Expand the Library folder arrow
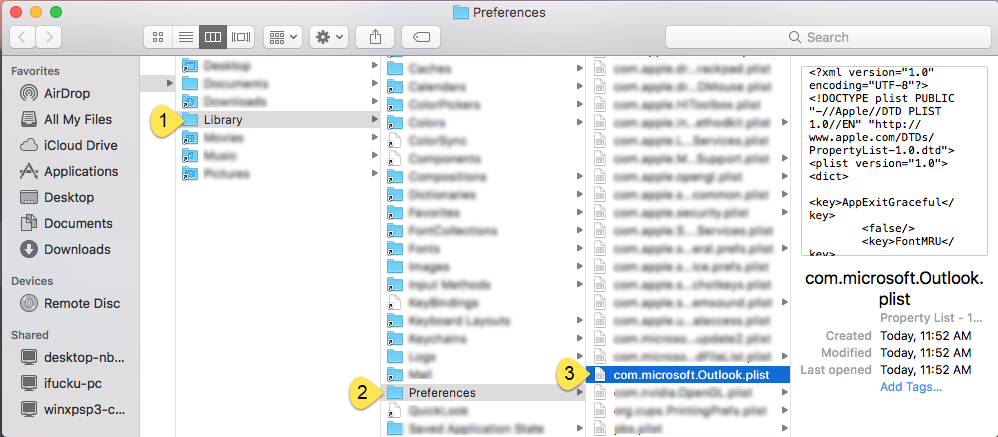The image size is (998, 437). 374,120
